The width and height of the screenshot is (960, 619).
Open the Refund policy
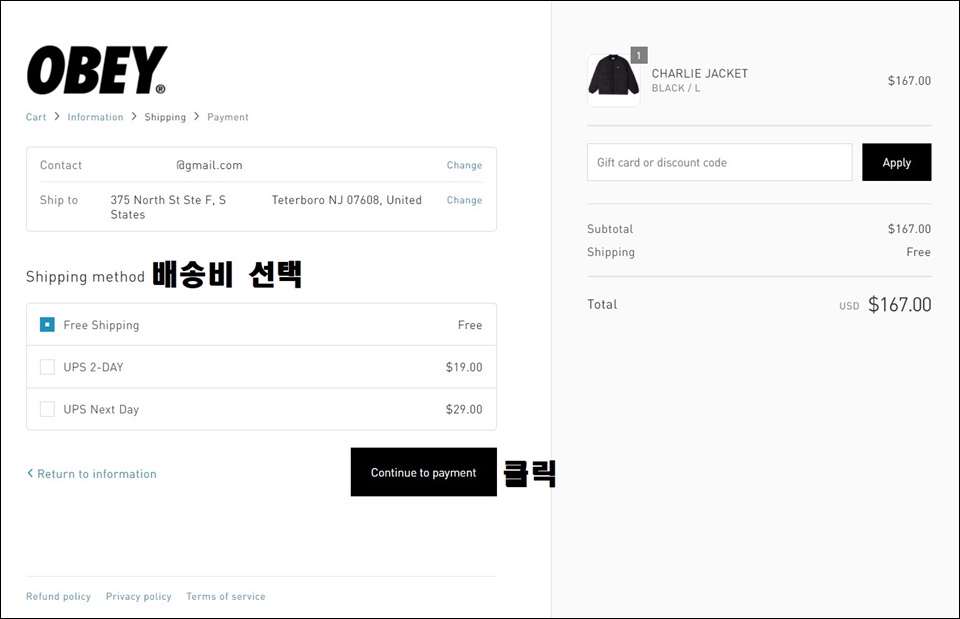58,596
